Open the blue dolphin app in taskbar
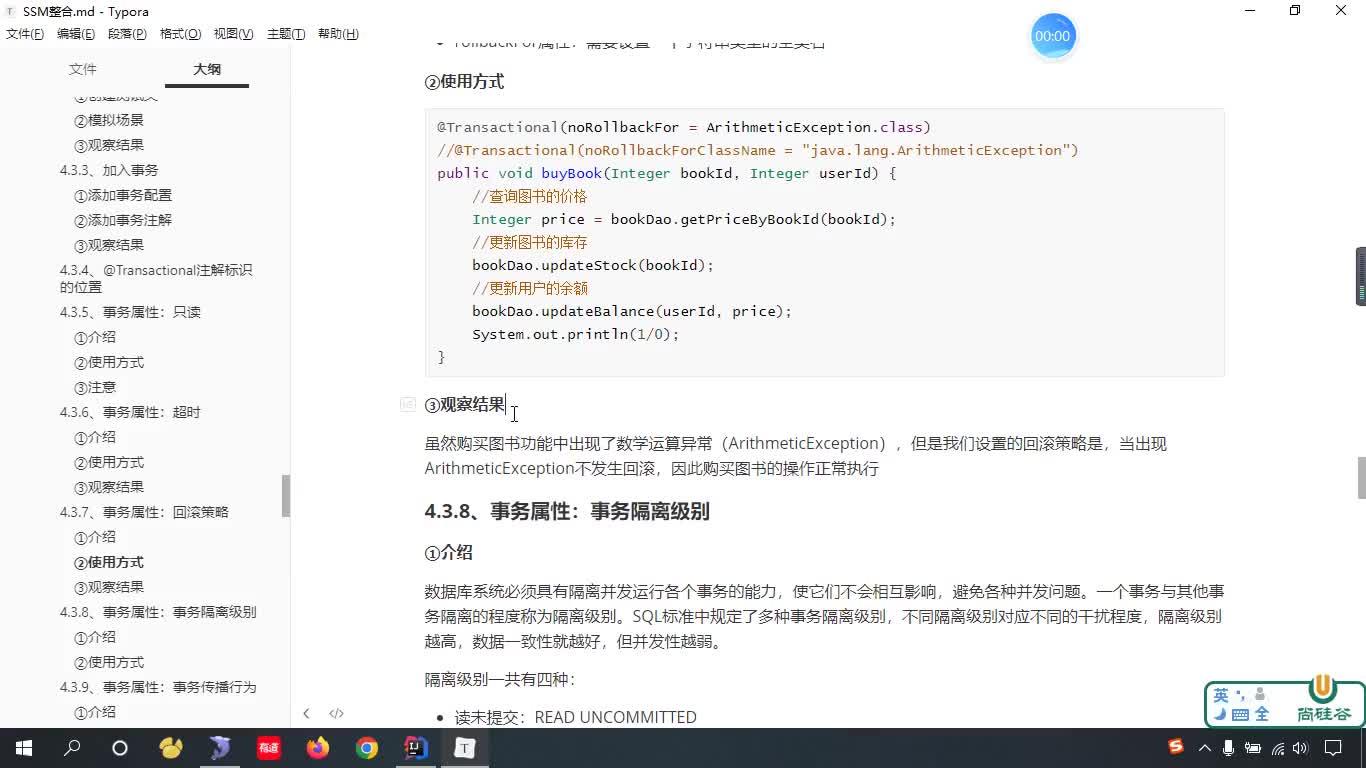Viewport: 1366px width, 768px height. pos(220,748)
